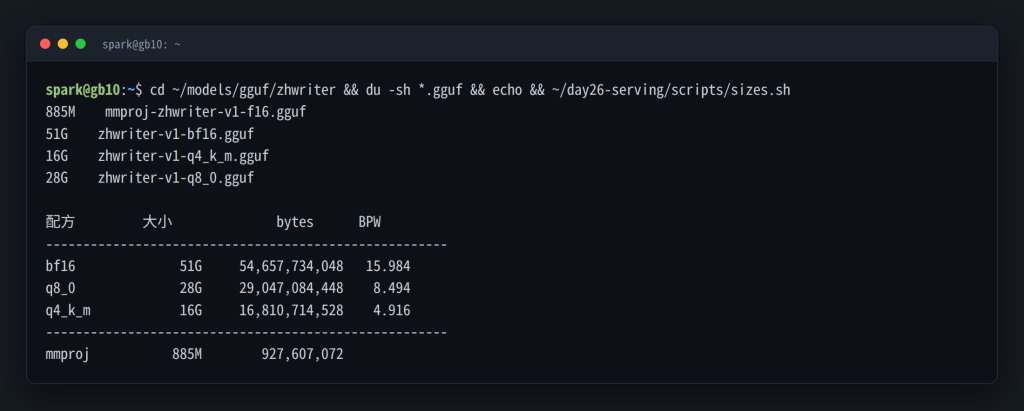This screenshot has height=411, width=1024.
Task: Click the zhwriter-v1-q4_k_m.gguf filename
Action: [x=184, y=156]
